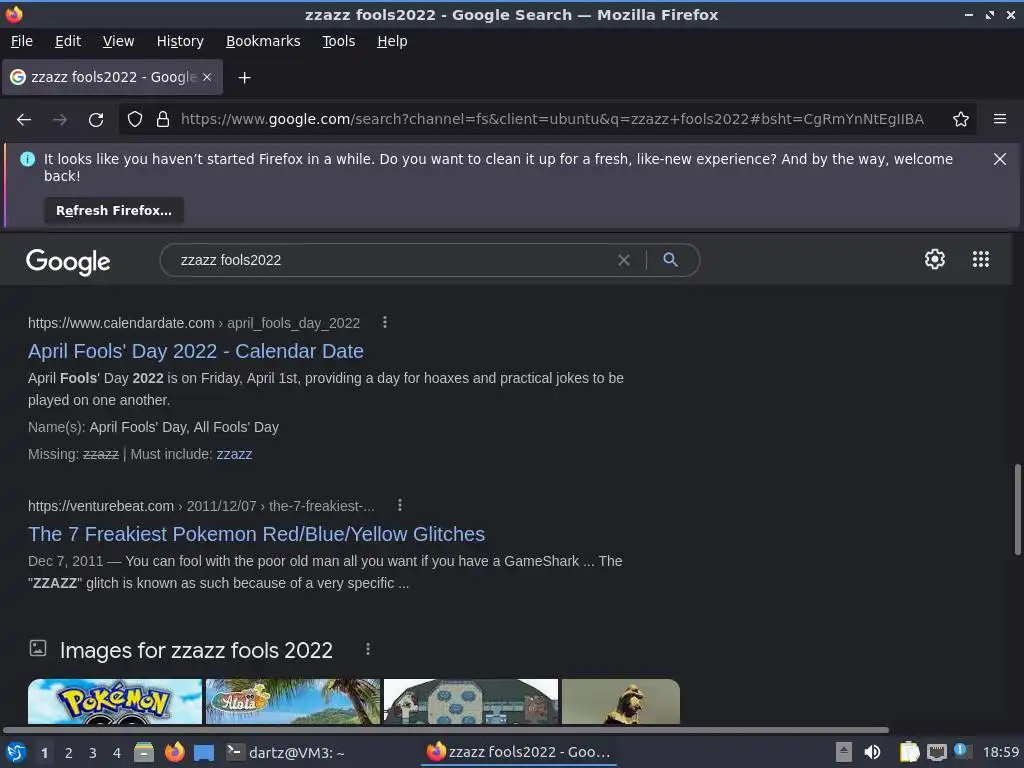Select the Firefox window taskbar entry
Viewport: 1024px width, 768px height.
519,752
